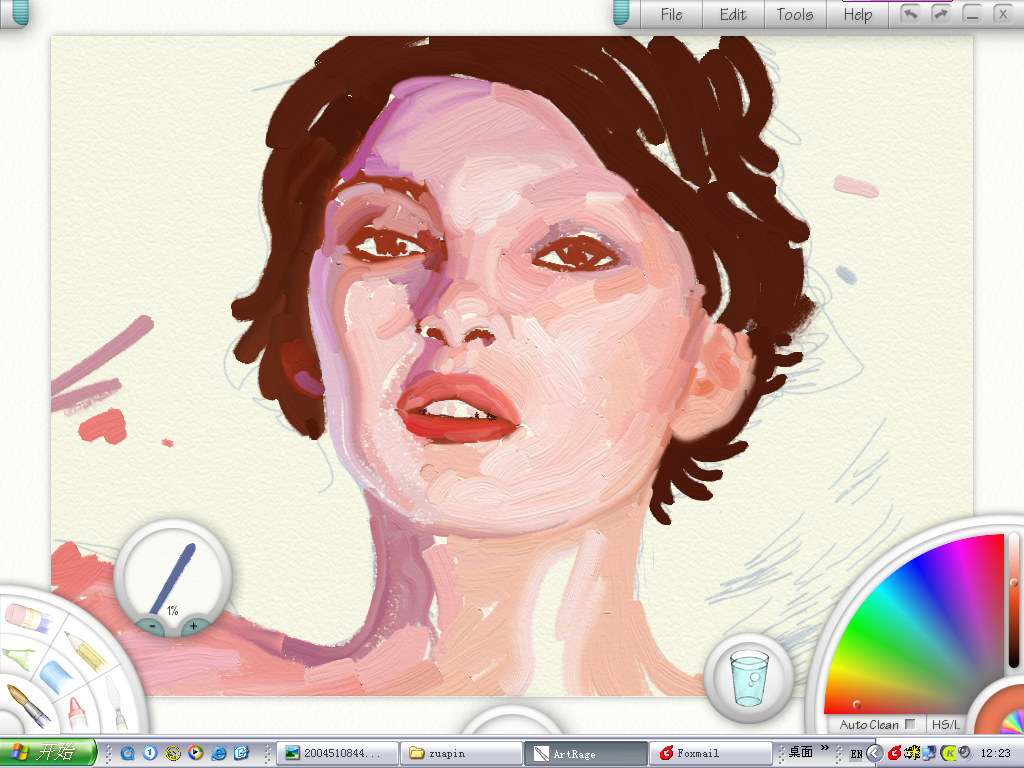Click the volume speaker tray icon

[965, 753]
